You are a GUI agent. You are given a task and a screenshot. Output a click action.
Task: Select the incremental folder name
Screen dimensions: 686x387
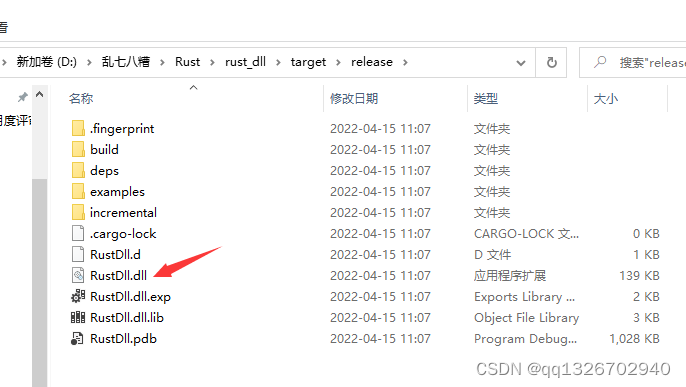click(123, 213)
